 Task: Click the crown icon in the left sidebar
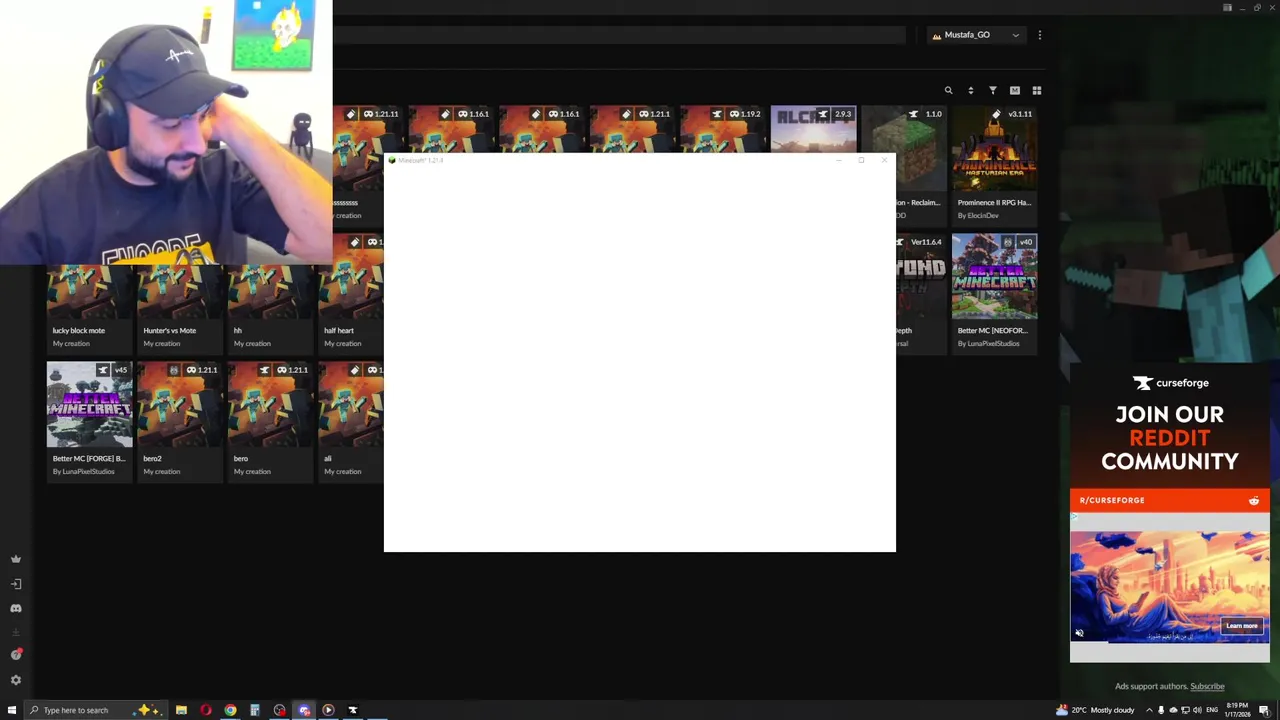(15, 559)
